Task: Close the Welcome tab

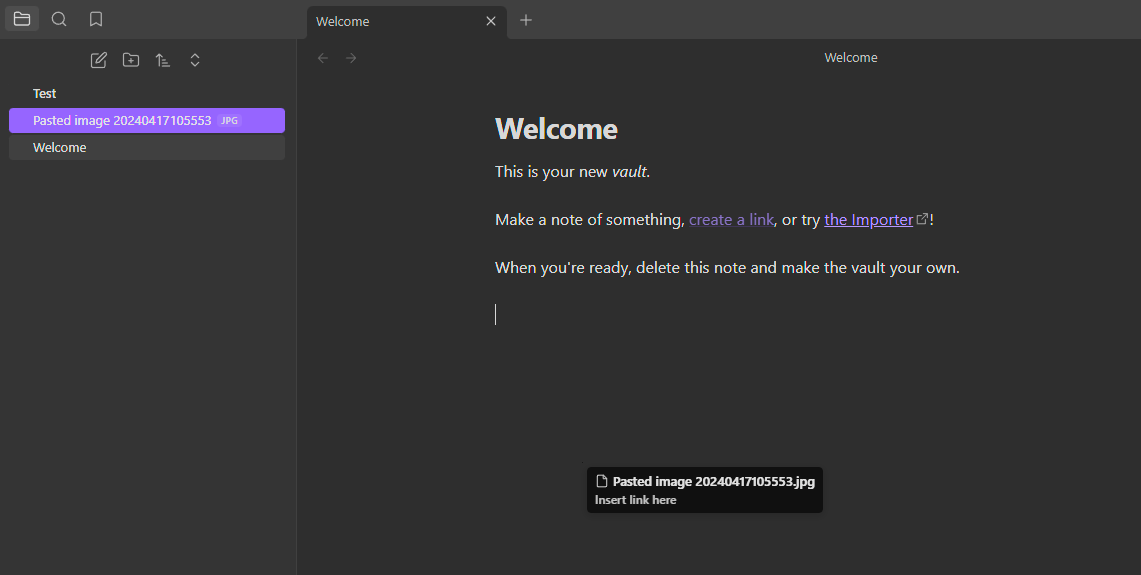Action: pyautogui.click(x=491, y=21)
